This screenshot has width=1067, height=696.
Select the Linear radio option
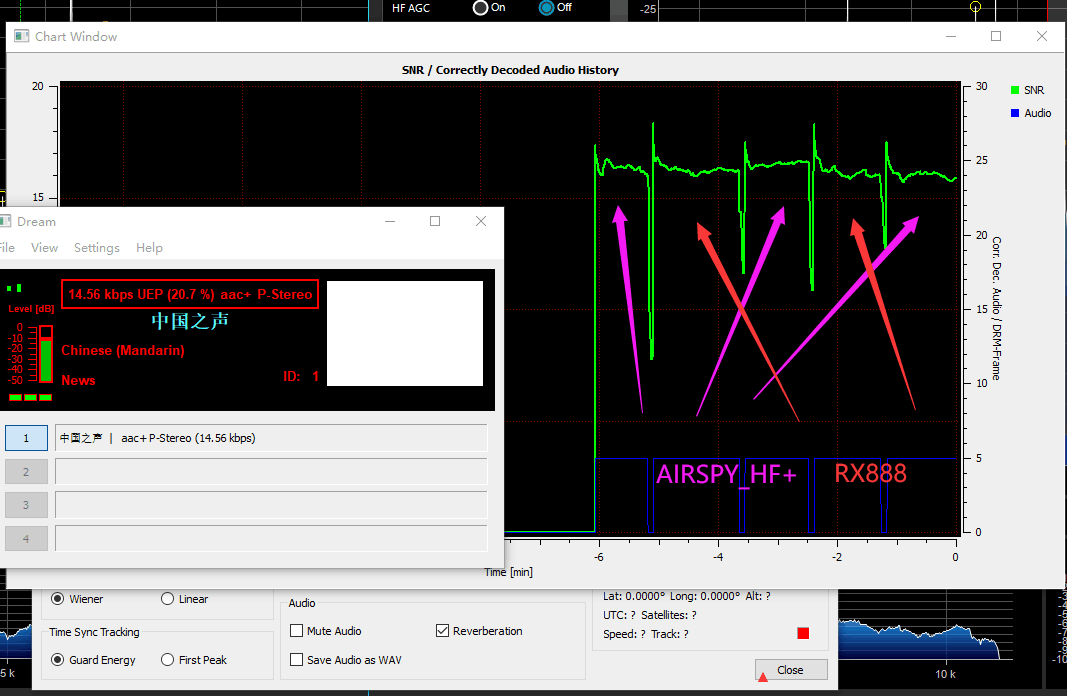[168, 599]
